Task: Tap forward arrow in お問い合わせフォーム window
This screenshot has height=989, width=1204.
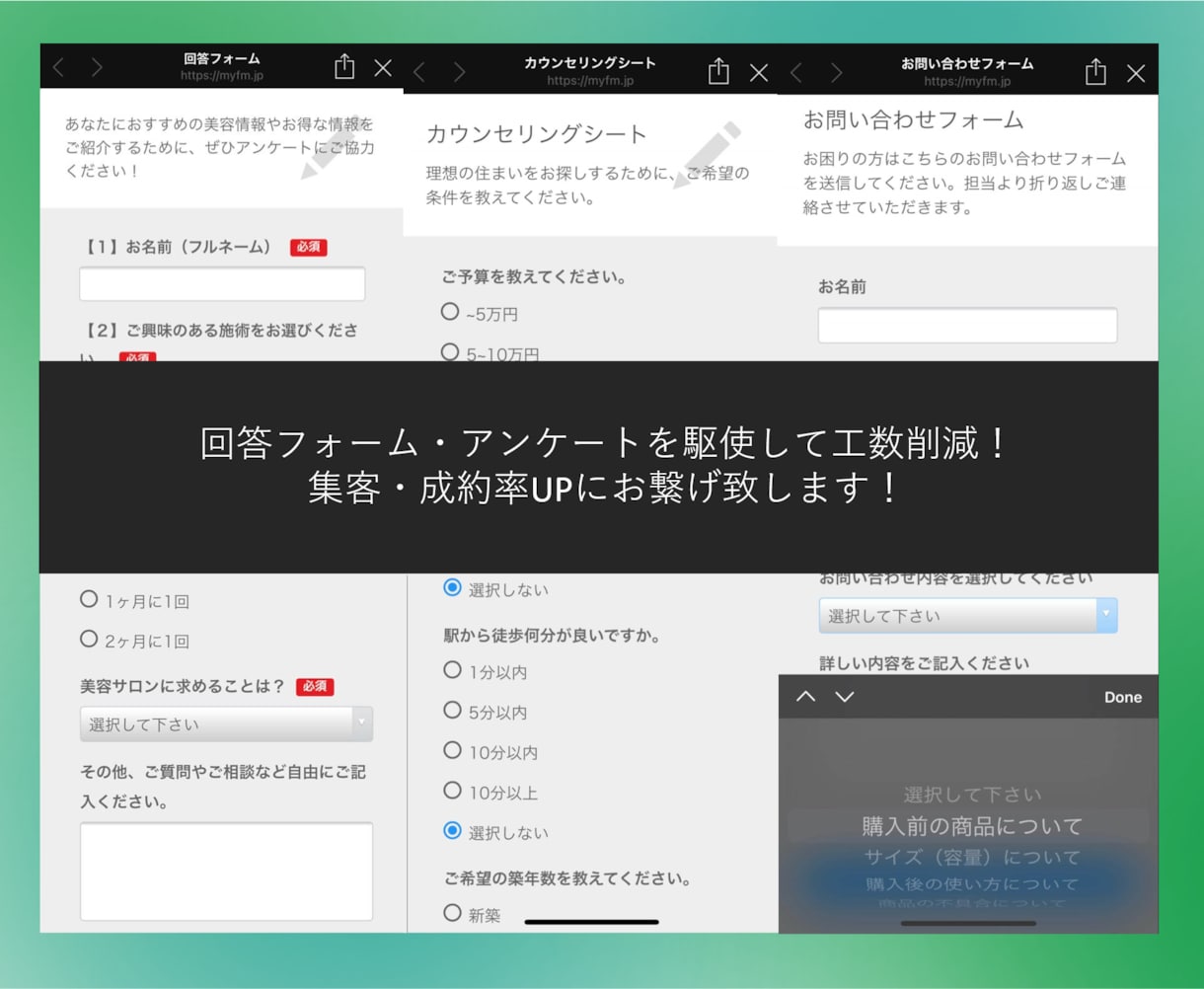Action: (x=836, y=72)
